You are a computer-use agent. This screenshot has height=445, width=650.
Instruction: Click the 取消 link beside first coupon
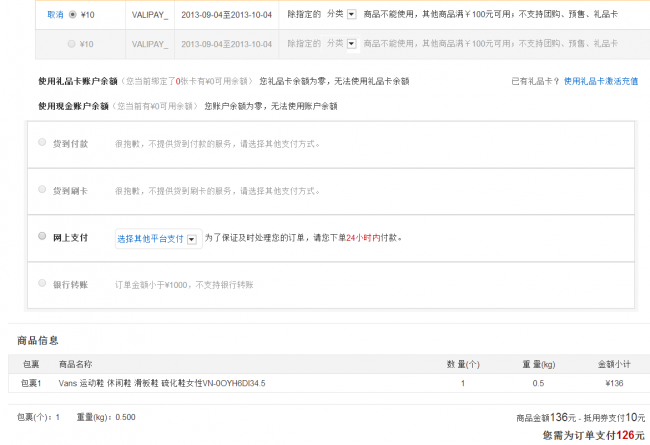click(x=55, y=15)
